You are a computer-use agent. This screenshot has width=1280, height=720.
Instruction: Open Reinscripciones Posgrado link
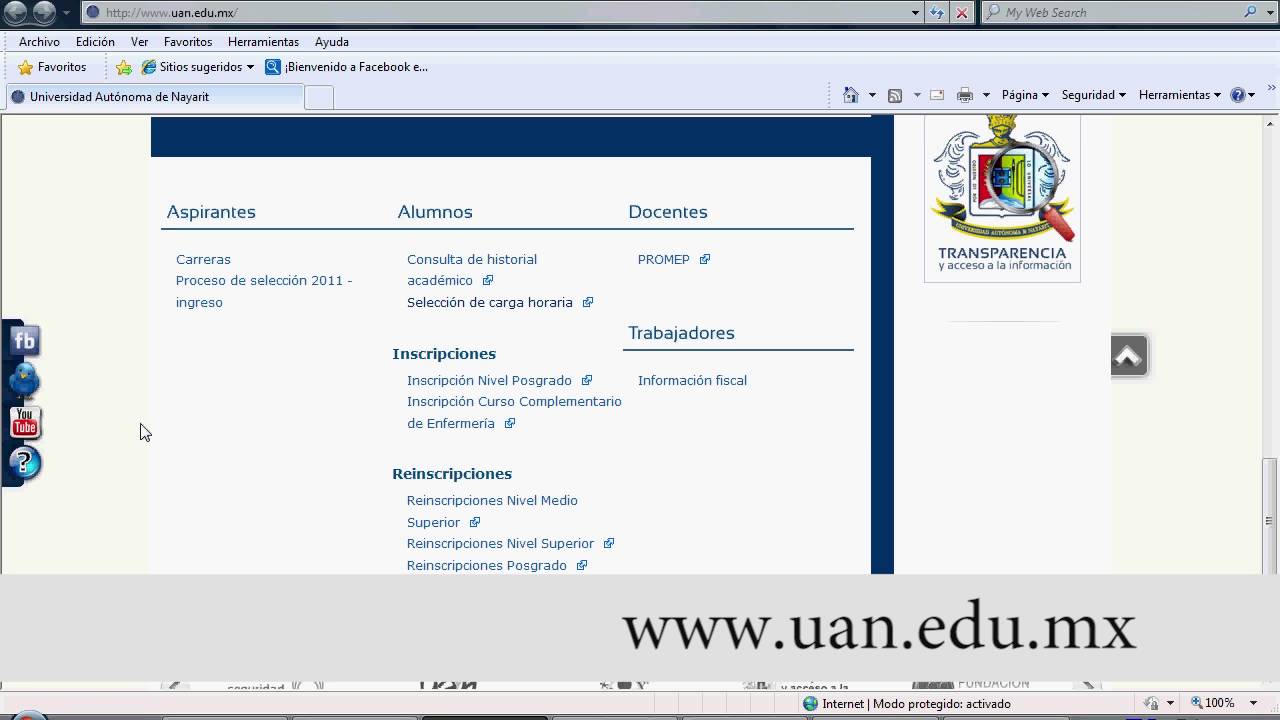(487, 565)
